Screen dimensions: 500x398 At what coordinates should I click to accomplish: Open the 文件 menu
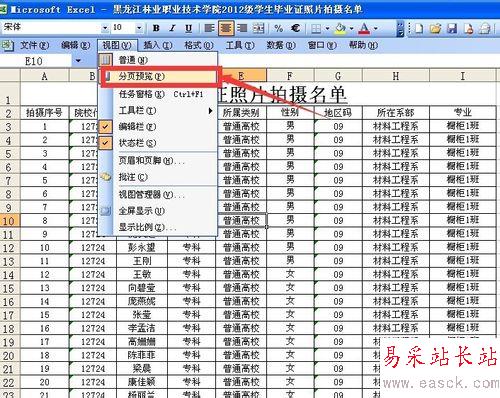pyautogui.click(x=34, y=45)
